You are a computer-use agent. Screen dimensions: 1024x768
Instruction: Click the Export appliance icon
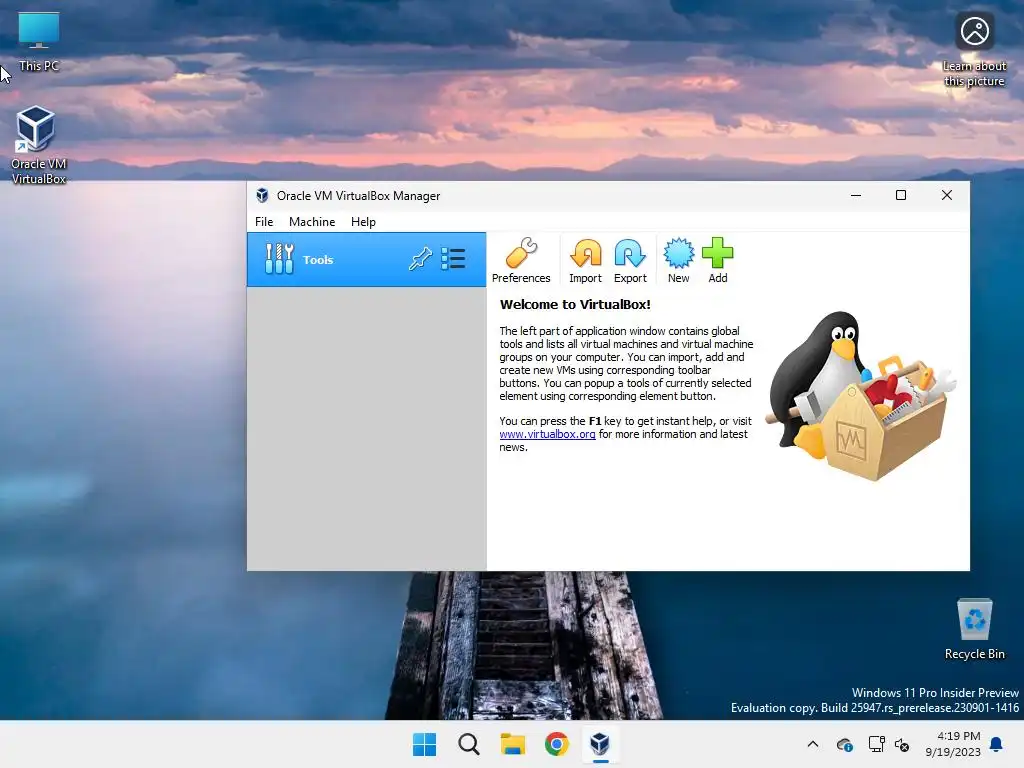(630, 261)
